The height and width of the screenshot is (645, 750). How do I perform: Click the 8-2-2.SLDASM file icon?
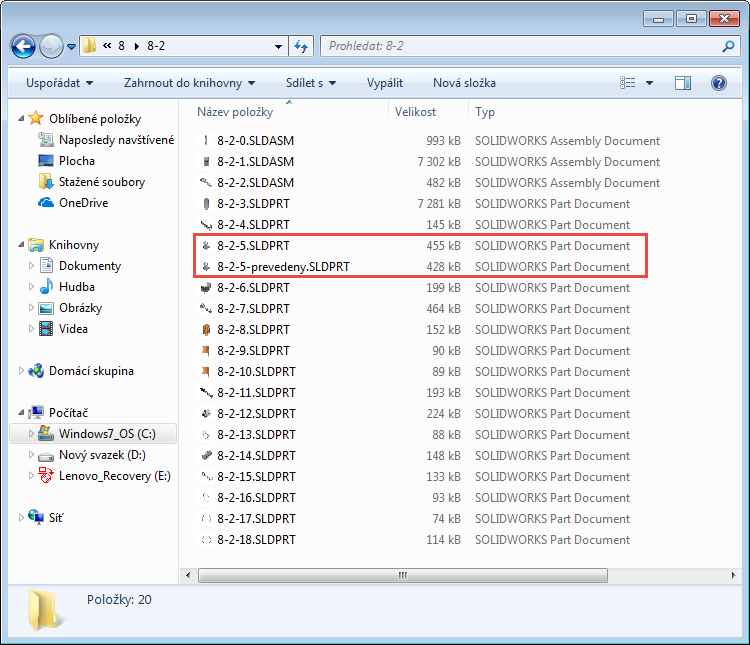(x=206, y=183)
